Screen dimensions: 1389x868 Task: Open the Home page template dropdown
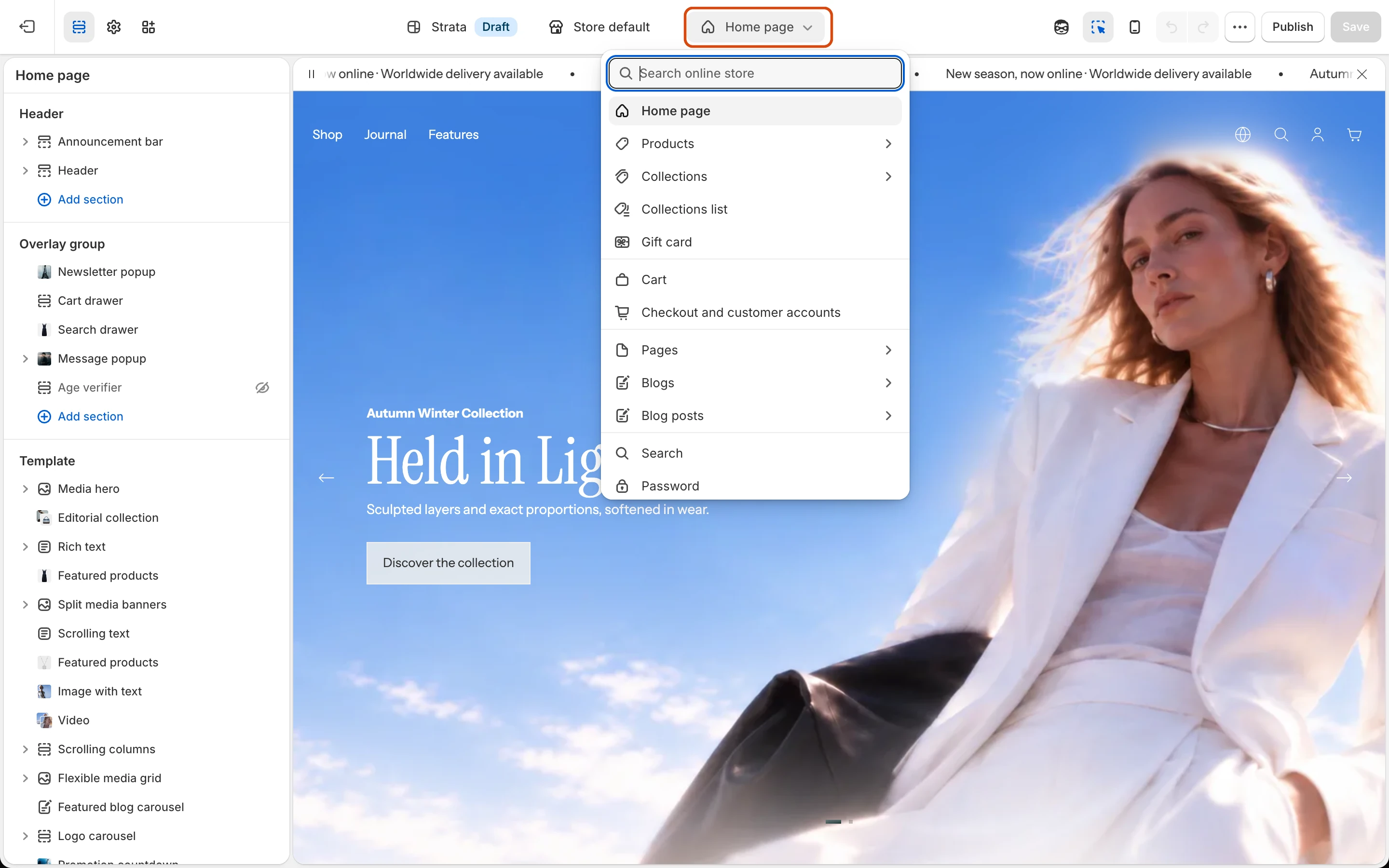(758, 27)
